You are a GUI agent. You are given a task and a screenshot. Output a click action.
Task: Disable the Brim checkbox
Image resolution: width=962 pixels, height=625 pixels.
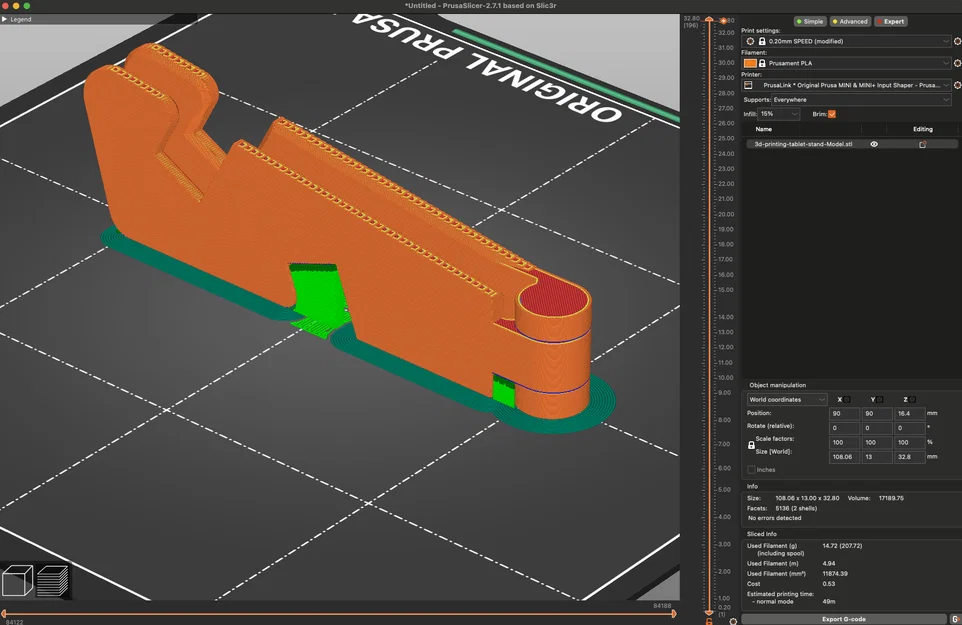point(831,114)
